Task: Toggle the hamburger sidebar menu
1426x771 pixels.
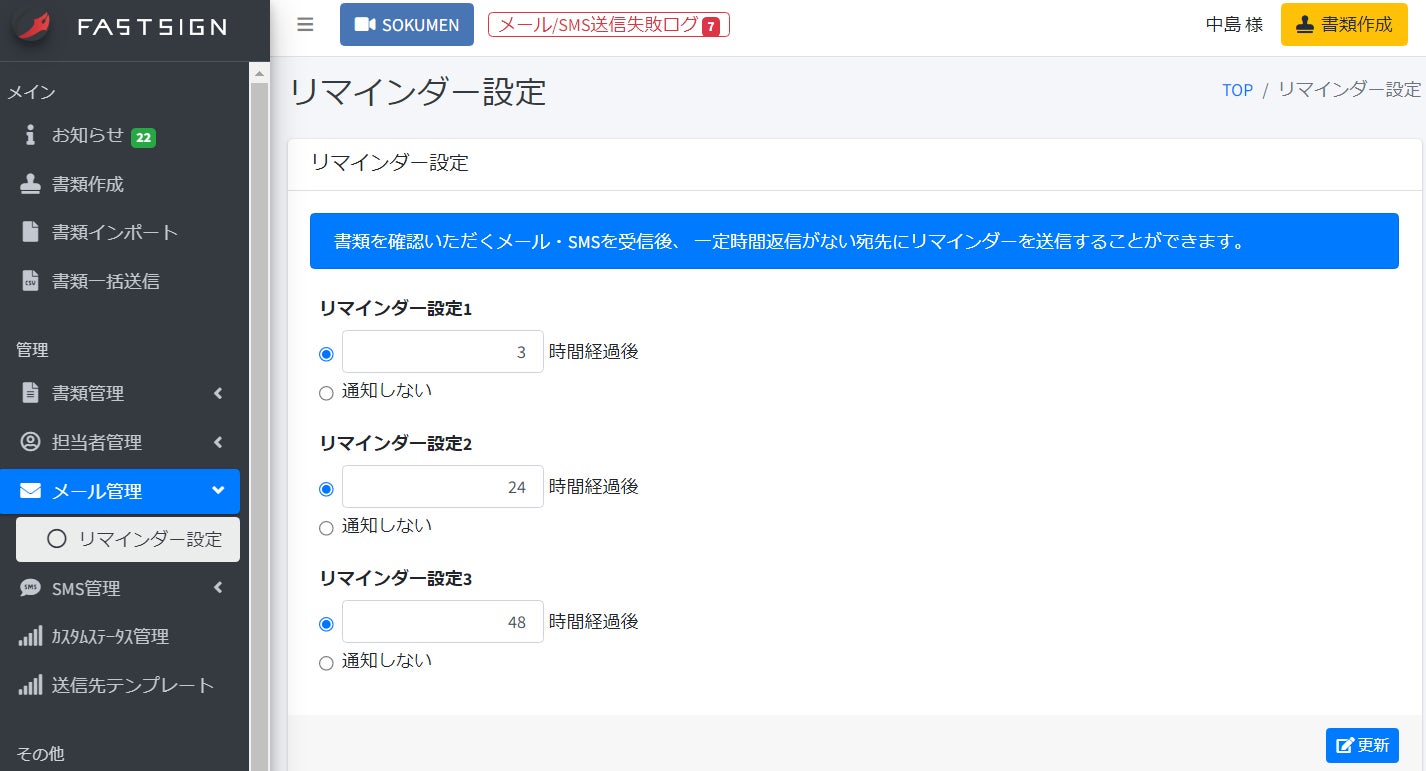Action: pyautogui.click(x=306, y=25)
